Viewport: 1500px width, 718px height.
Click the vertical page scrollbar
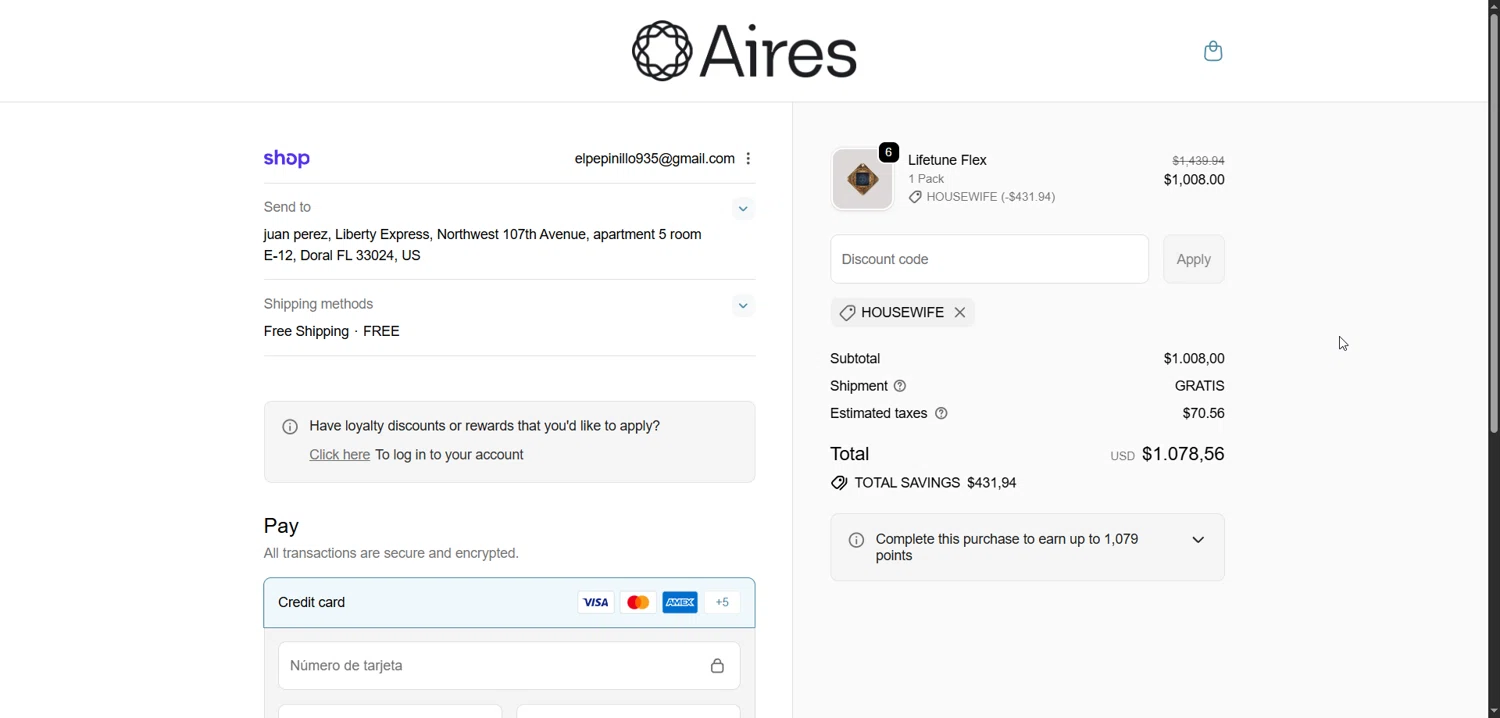coord(1493,225)
